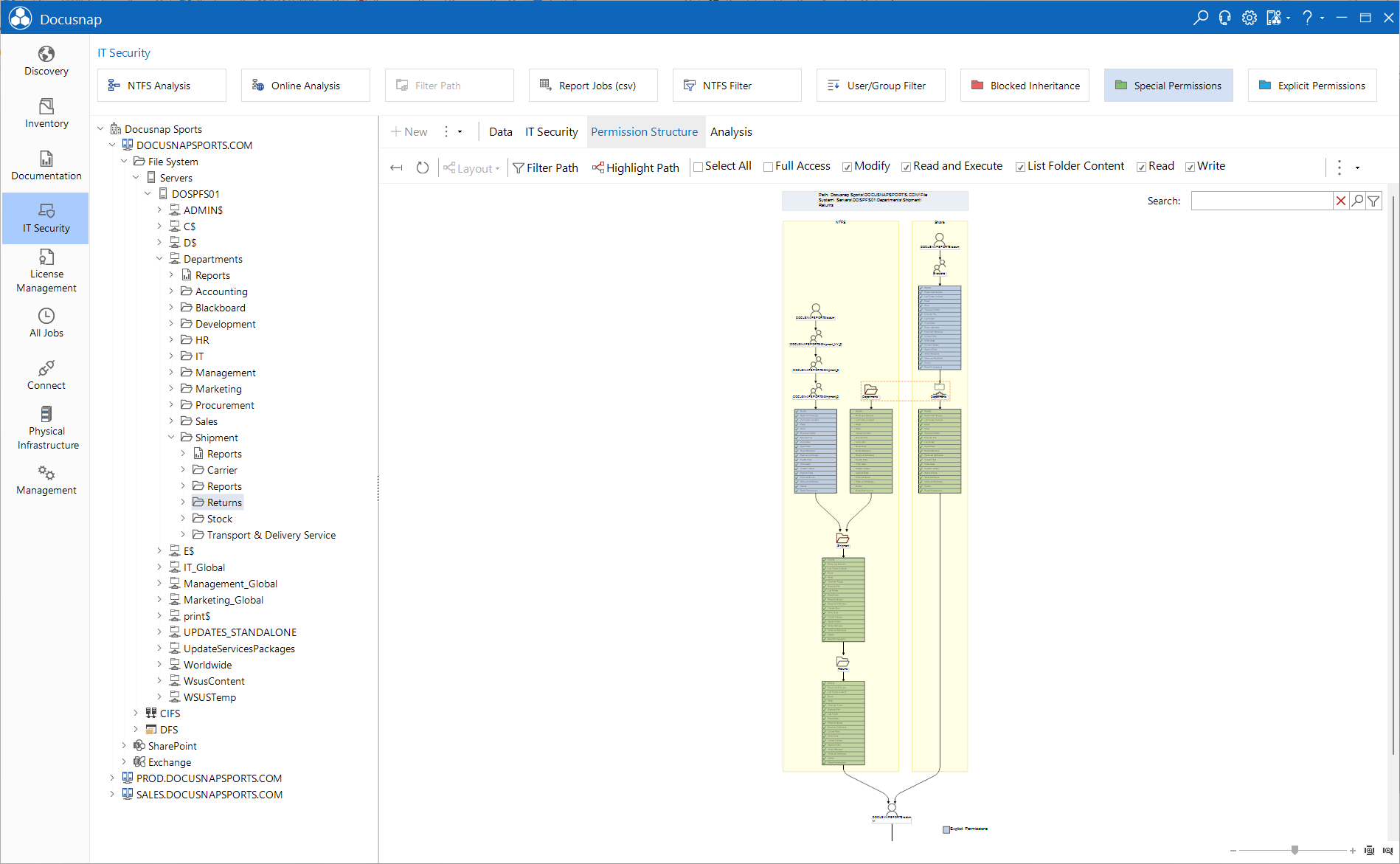1400x864 pixels.
Task: Click the zoom-to-fit icon at bottom right
Action: [1370, 850]
